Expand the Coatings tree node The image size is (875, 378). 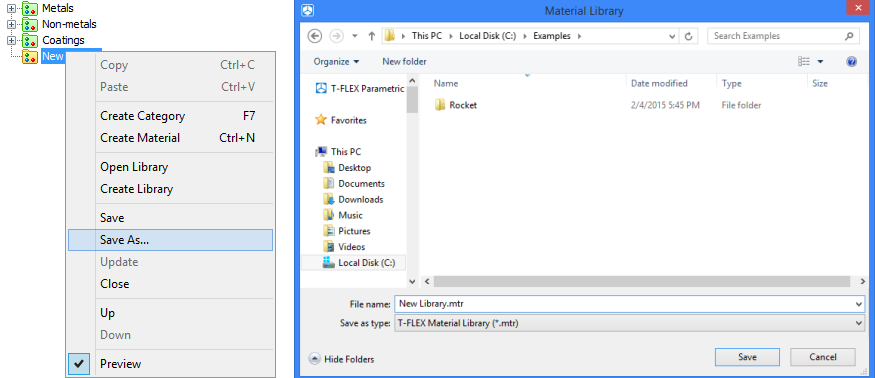click(11, 40)
